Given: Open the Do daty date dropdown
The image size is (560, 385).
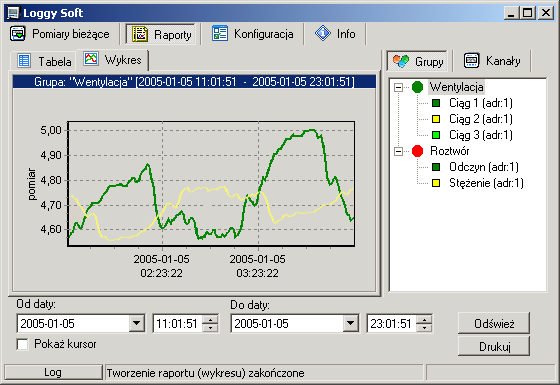Looking at the screenshot, I should pos(350,324).
